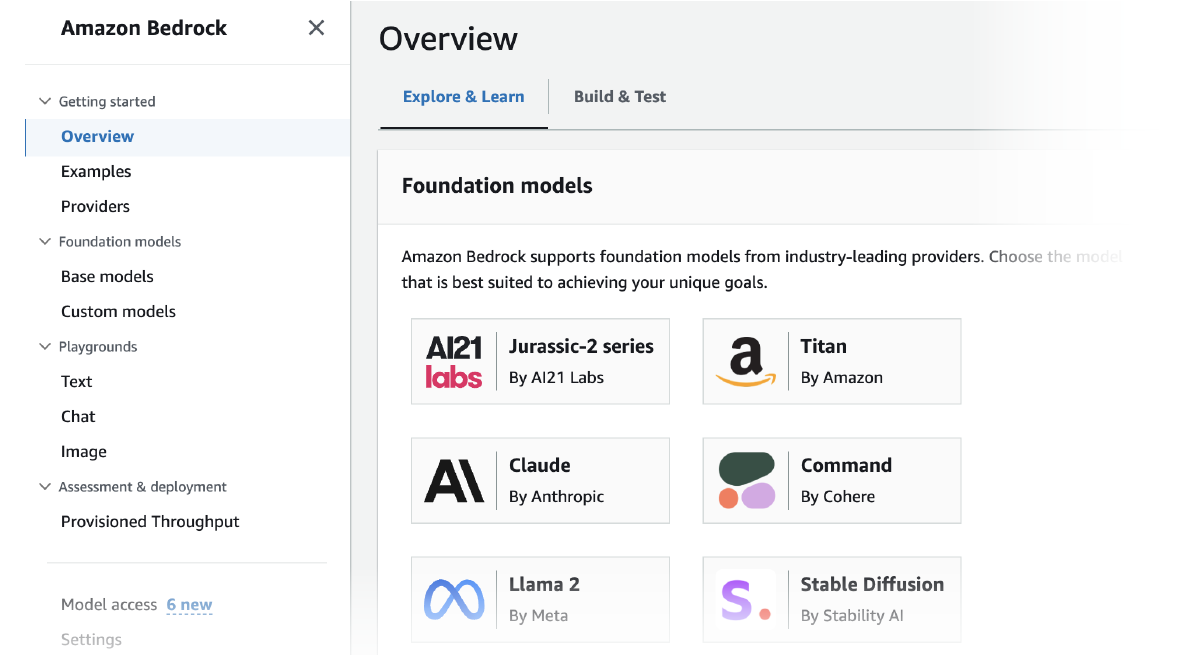The width and height of the screenshot is (1200, 655).
Task: Click the 'By Cohere' provider text
Action: tap(838, 497)
